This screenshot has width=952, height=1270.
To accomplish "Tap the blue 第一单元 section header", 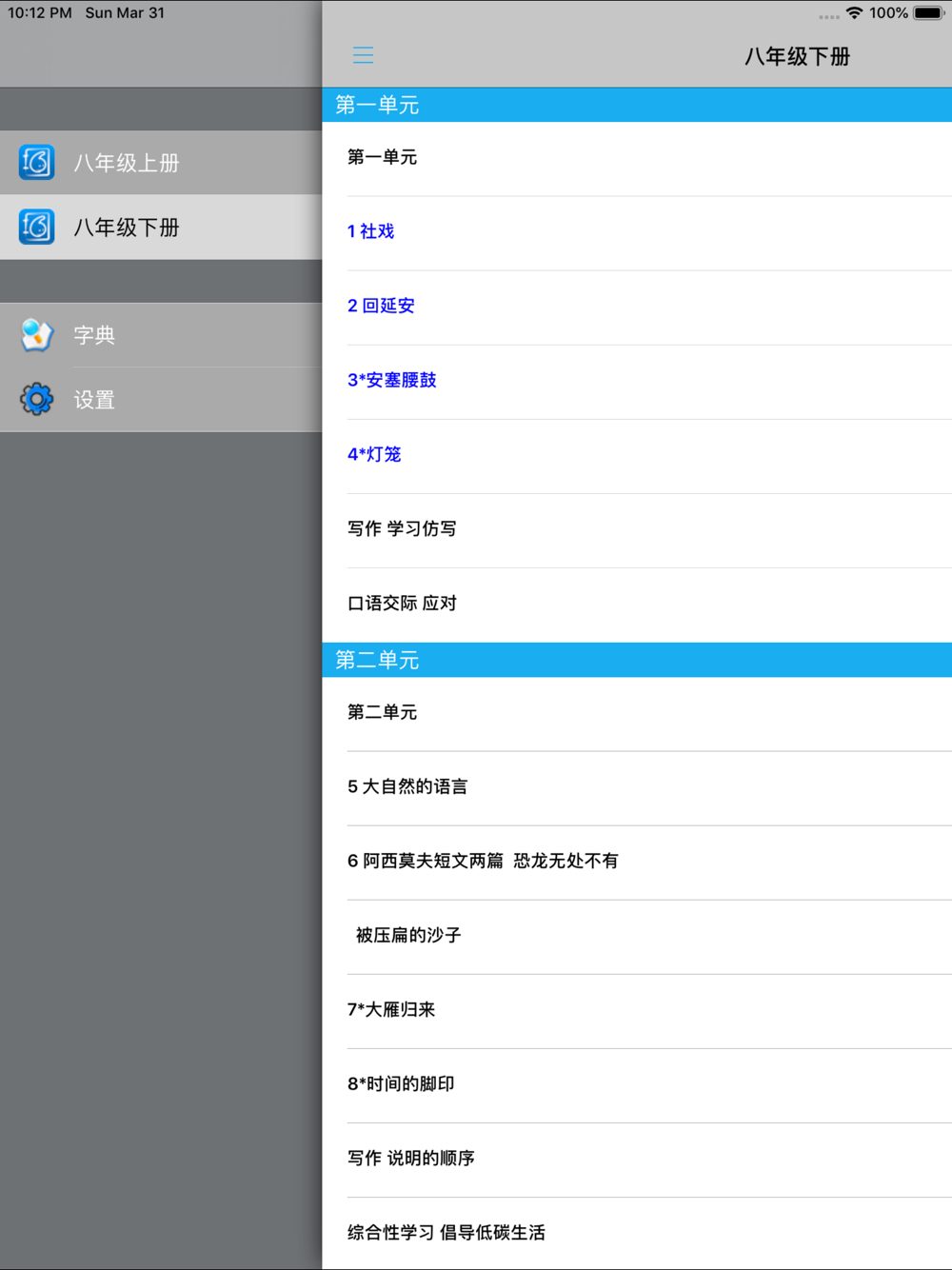I will click(637, 105).
